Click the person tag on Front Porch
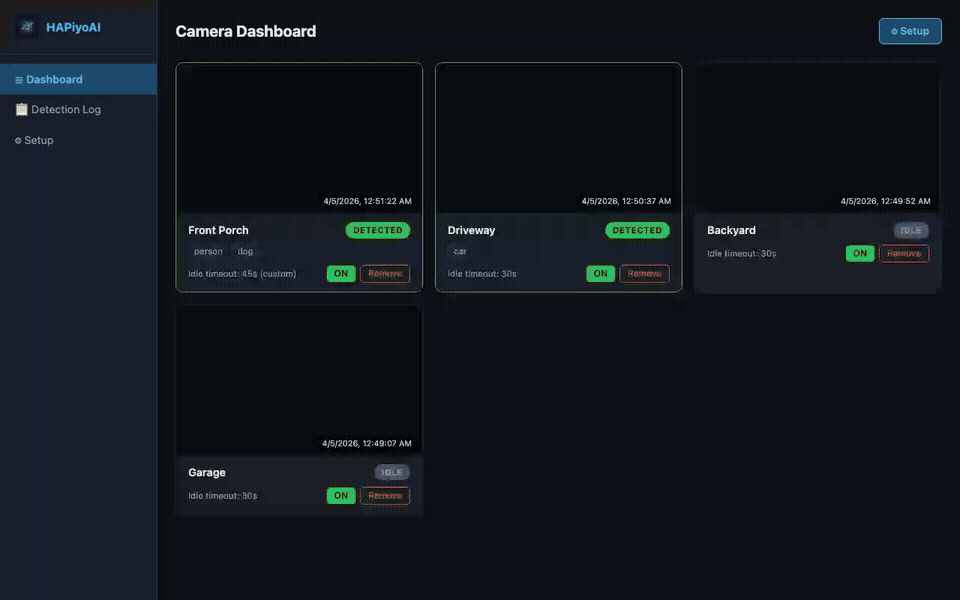 [208, 251]
